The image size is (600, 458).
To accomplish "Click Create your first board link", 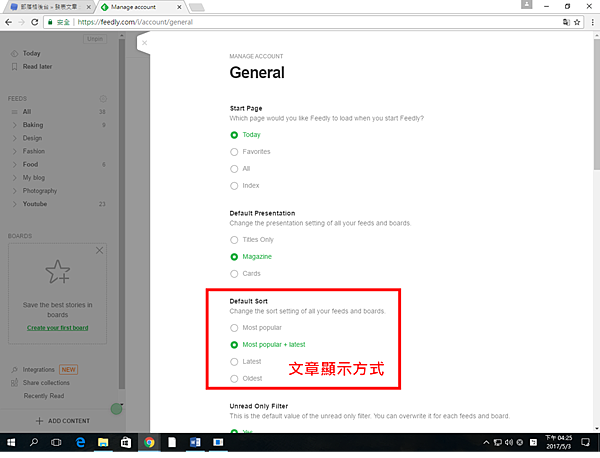I will click(x=58, y=328).
